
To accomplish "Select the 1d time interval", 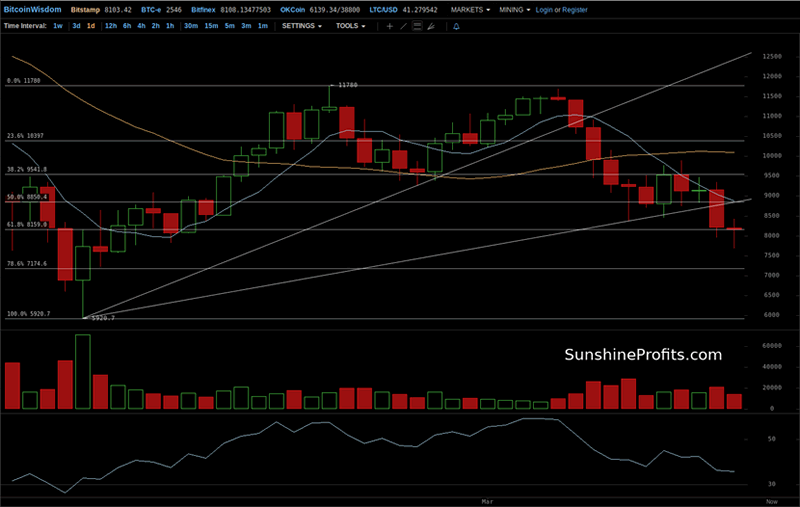I will click(91, 26).
